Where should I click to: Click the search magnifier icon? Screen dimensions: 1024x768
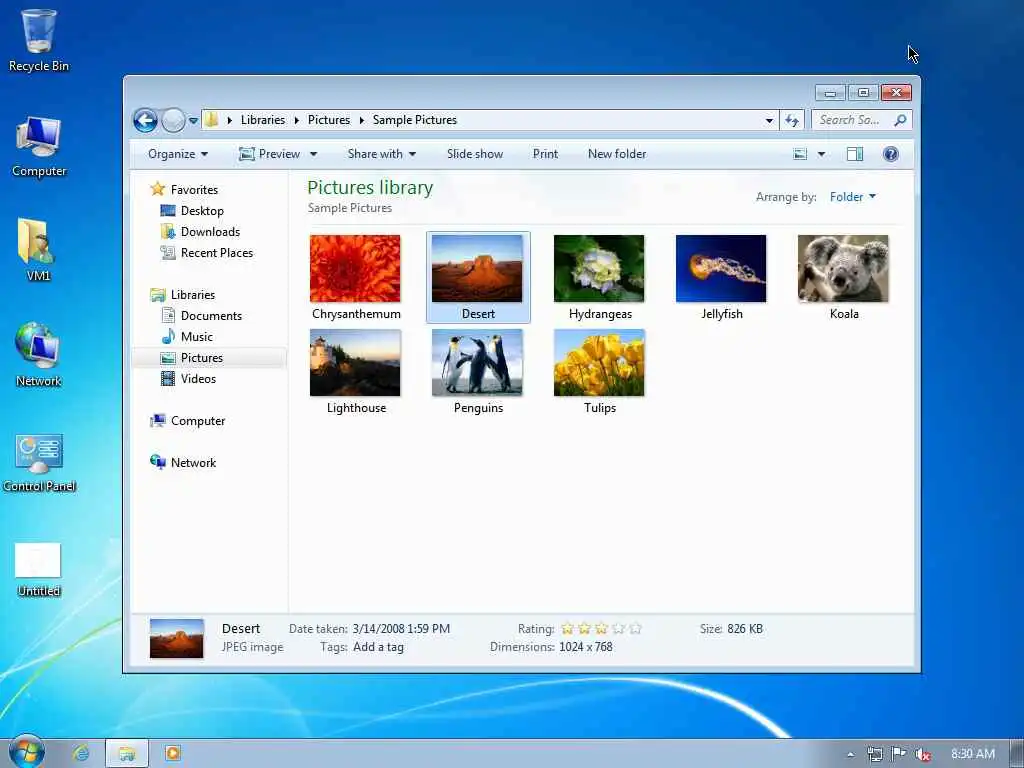(x=901, y=120)
